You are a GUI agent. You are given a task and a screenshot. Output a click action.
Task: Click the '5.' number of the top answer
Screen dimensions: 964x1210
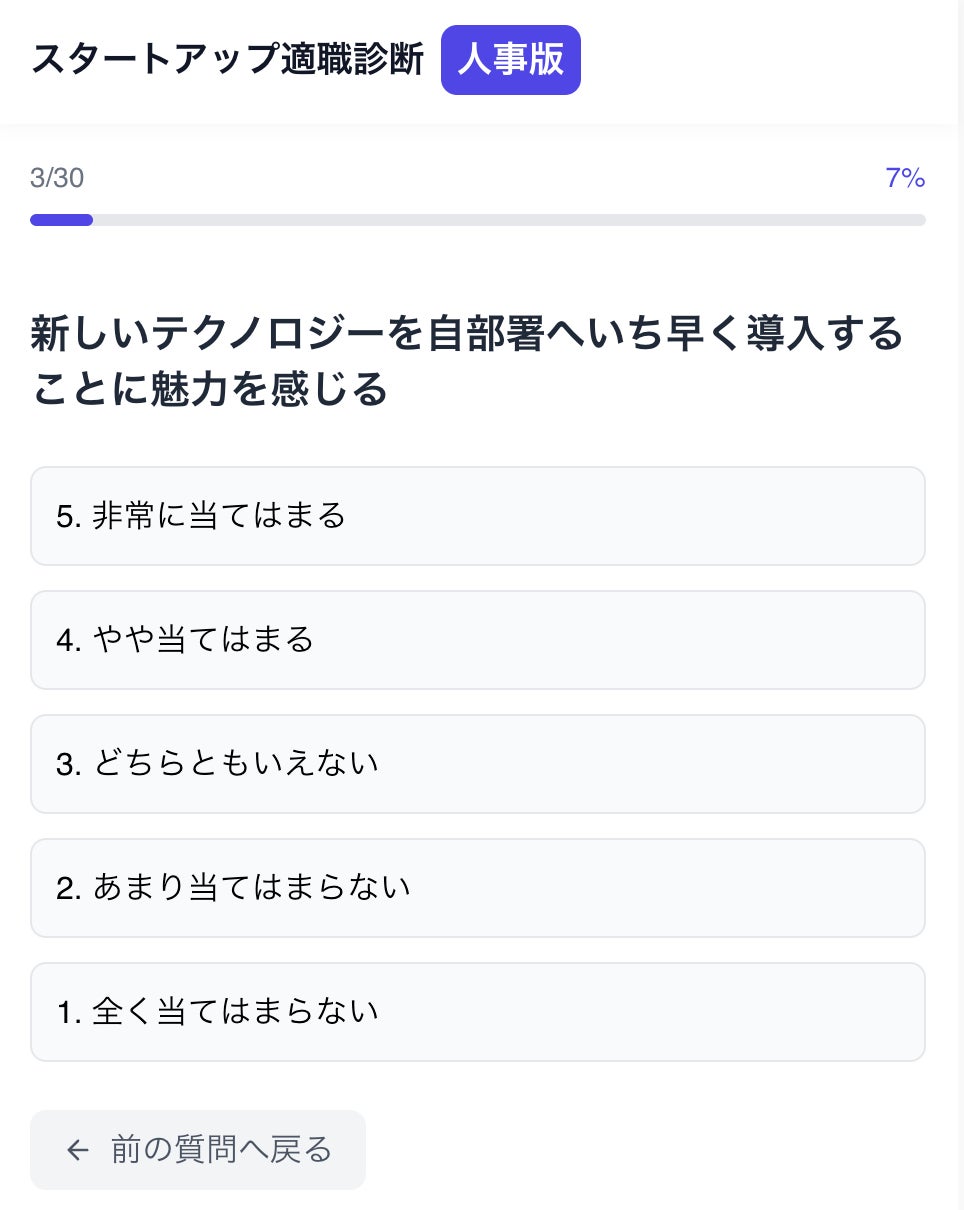[x=68, y=517]
